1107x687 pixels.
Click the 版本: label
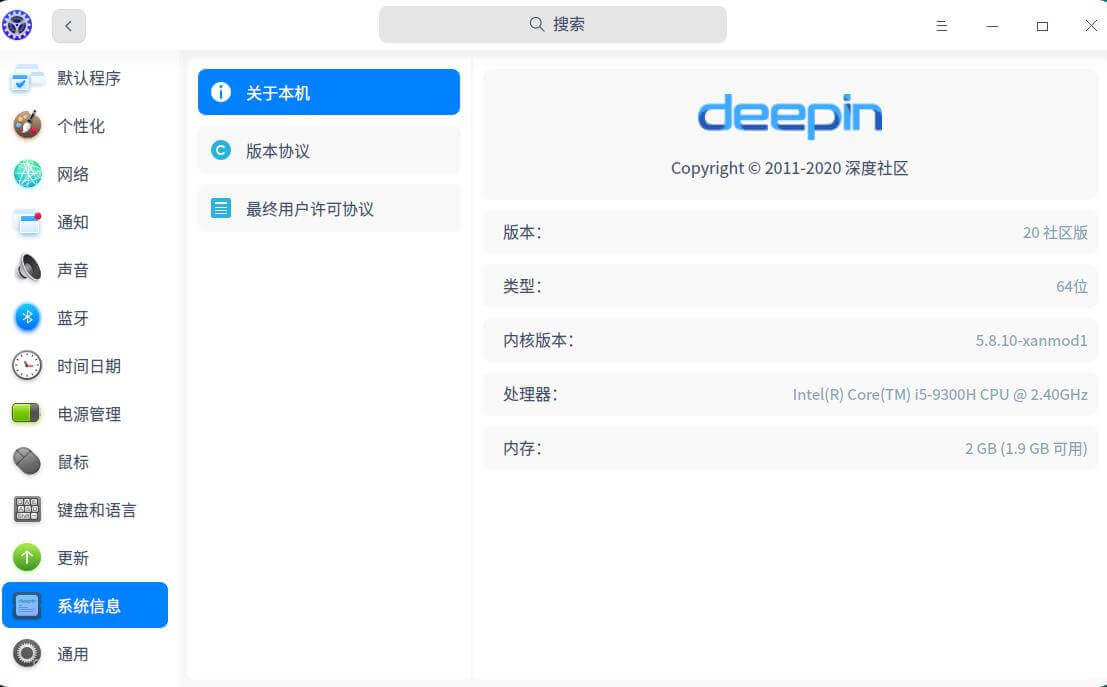[x=522, y=232]
